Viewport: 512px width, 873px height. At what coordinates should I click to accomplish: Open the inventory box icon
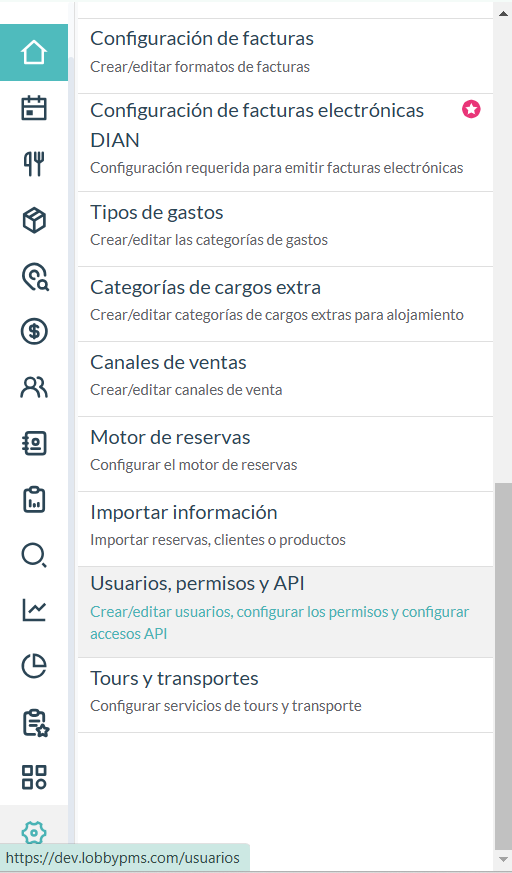pyautogui.click(x=34, y=220)
